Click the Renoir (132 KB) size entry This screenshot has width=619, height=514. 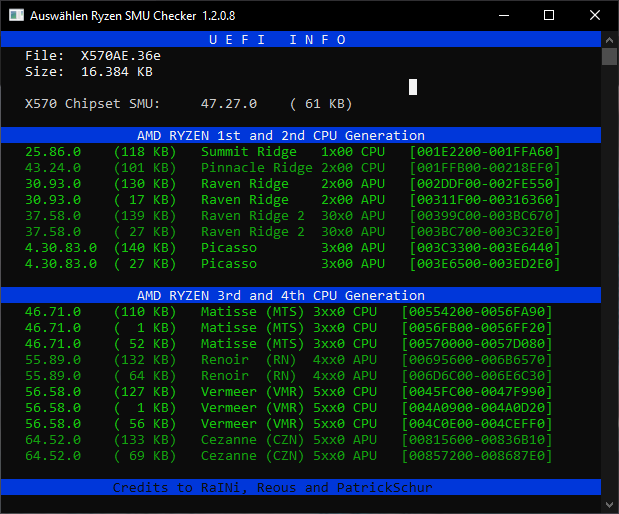click(145, 360)
